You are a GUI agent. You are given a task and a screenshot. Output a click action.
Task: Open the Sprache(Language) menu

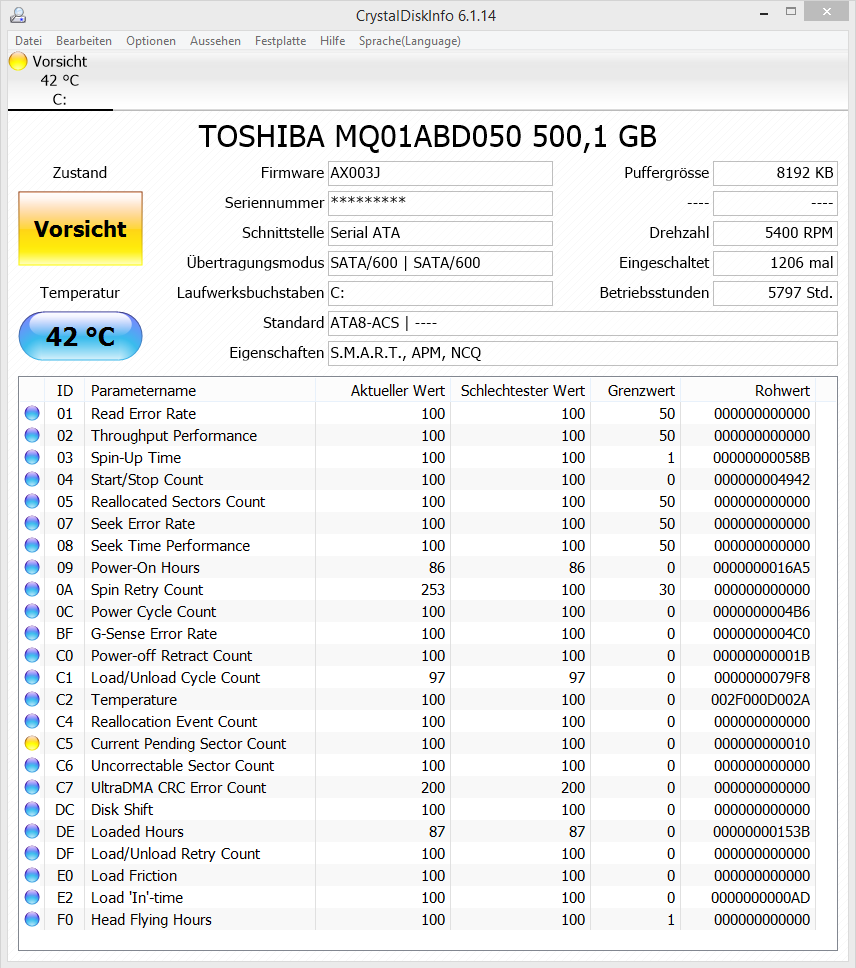pyautogui.click(x=410, y=41)
